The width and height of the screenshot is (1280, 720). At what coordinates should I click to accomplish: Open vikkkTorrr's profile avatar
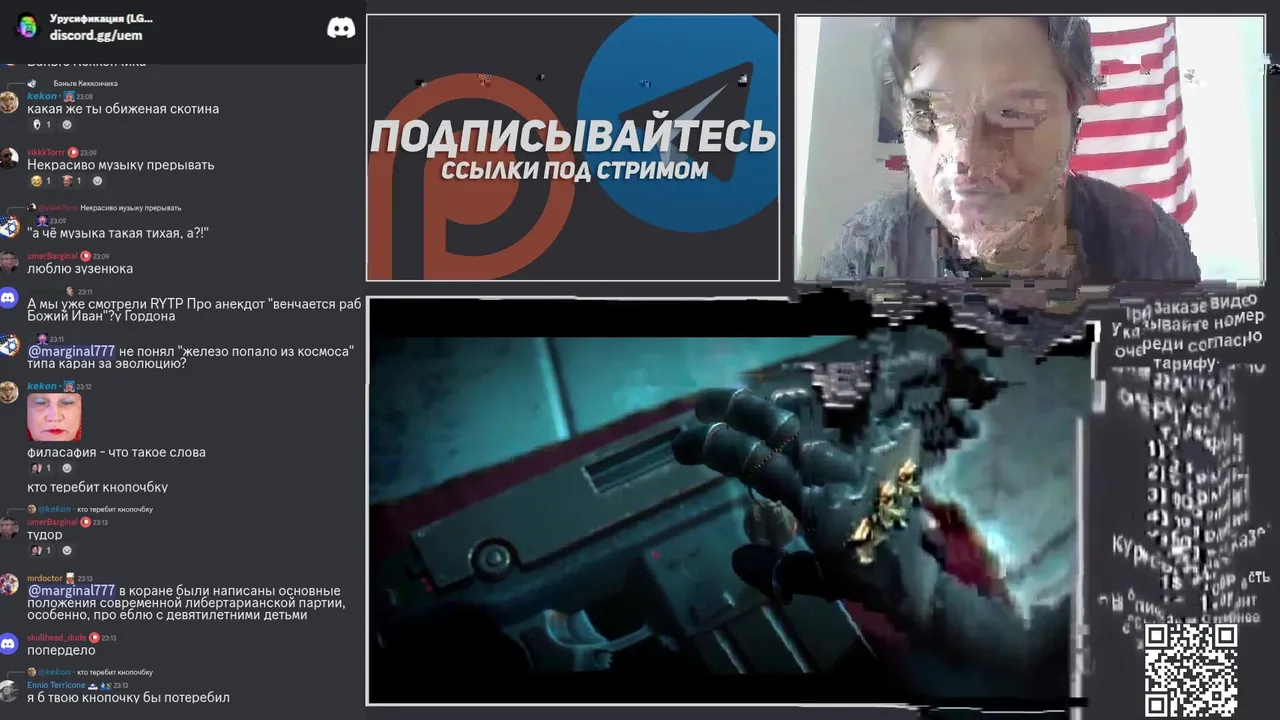9,158
